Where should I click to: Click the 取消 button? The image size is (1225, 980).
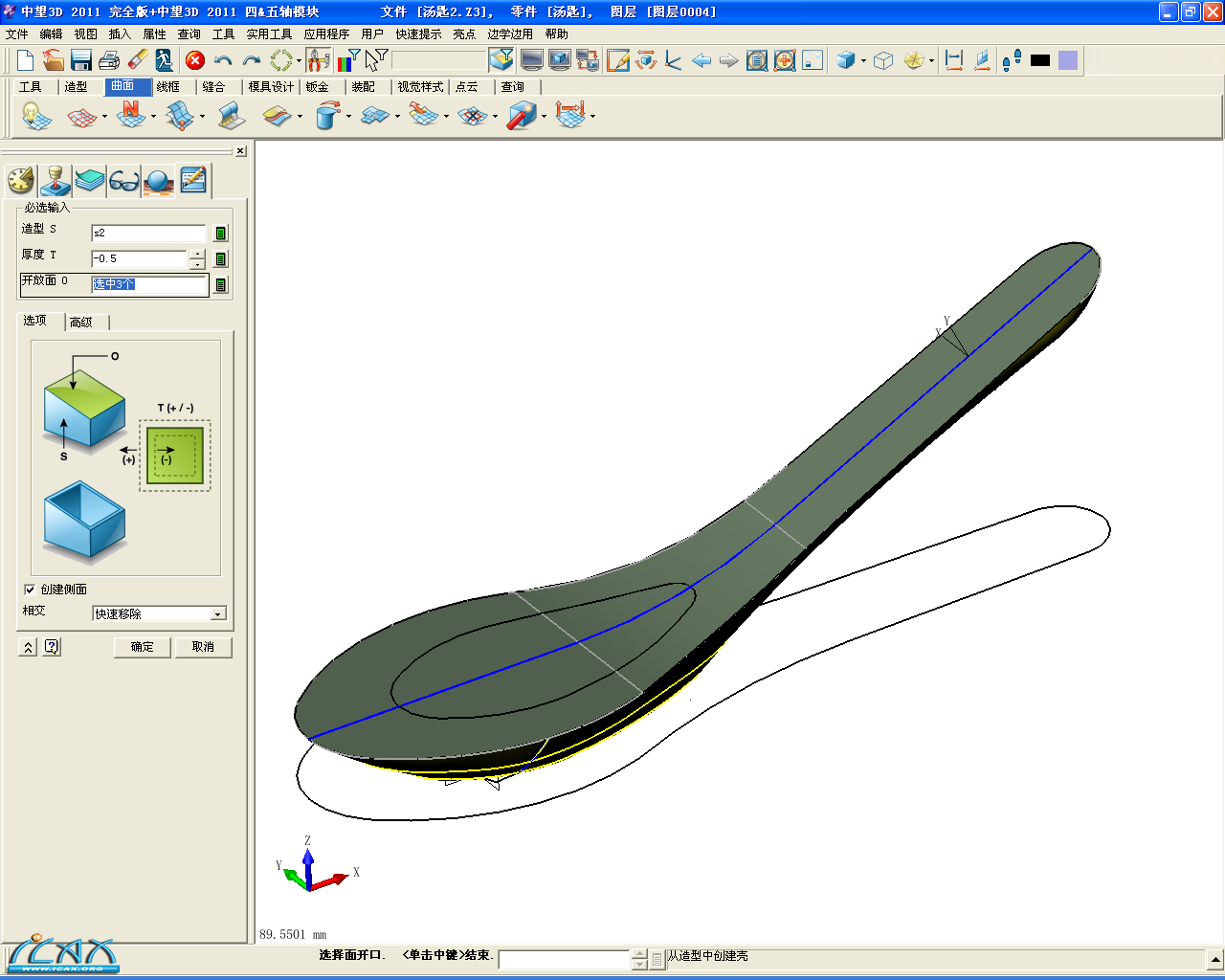point(203,647)
